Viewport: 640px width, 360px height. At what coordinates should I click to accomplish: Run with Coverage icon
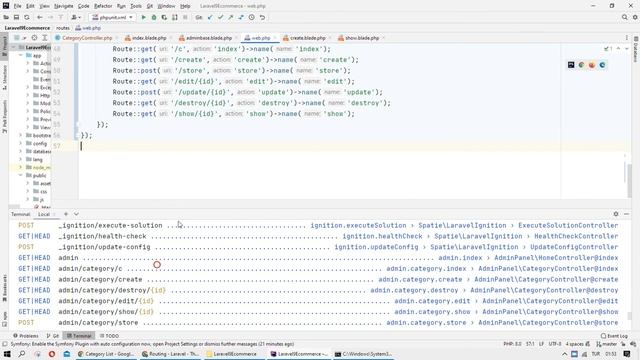[164, 18]
